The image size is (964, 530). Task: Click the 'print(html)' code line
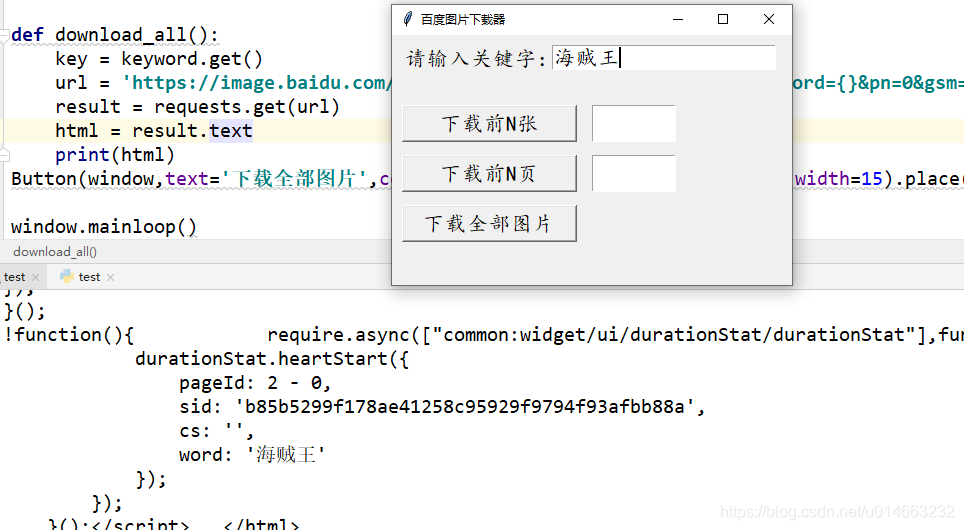115,154
